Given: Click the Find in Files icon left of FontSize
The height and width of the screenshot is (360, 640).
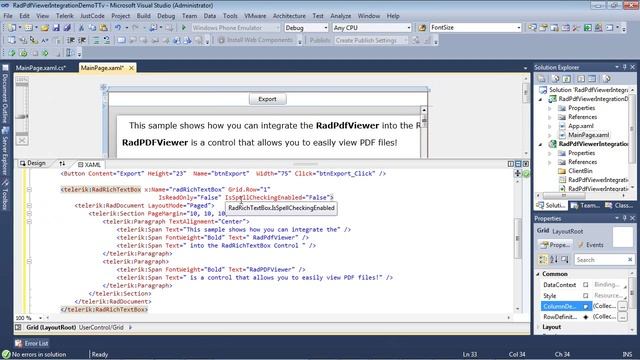Looking at the screenshot, I should tap(422, 28).
